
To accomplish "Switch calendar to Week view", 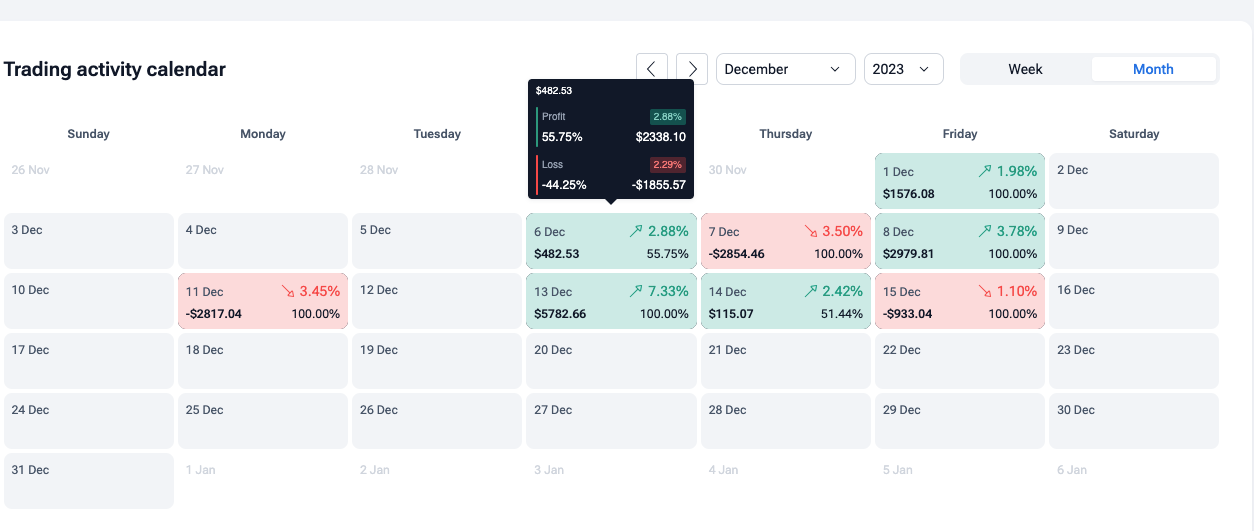I will click(1025, 69).
